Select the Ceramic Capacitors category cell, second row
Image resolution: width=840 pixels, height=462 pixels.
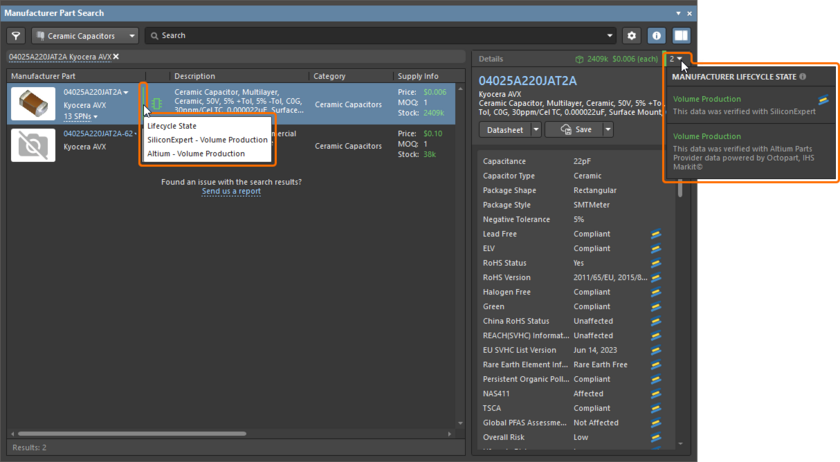pyautogui.click(x=348, y=146)
